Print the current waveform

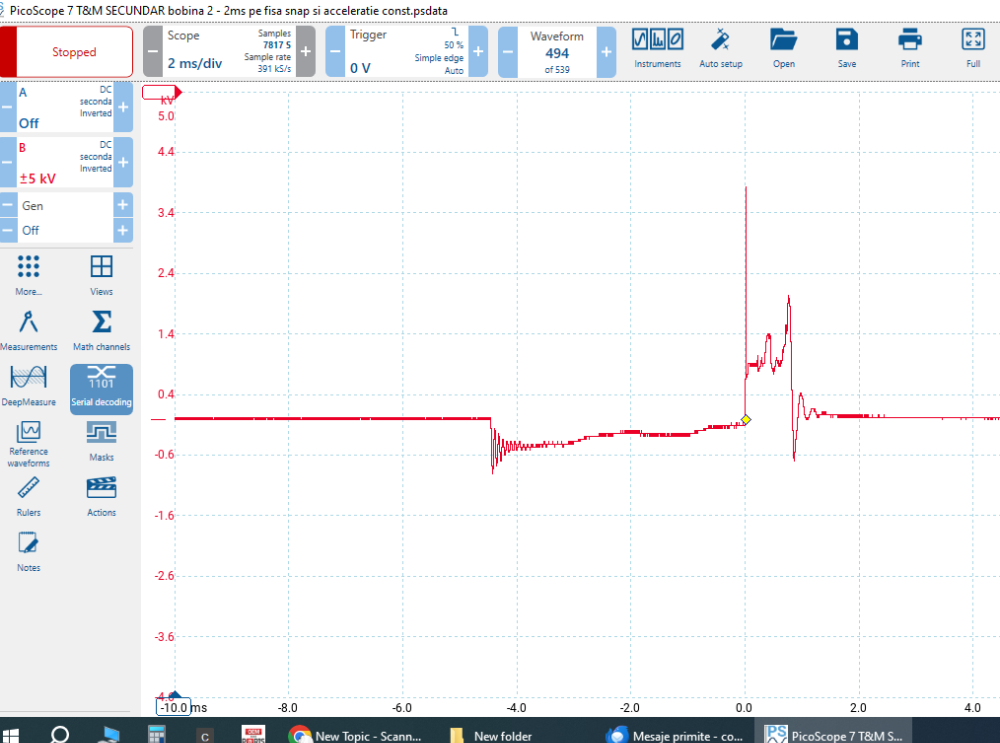pos(909,48)
